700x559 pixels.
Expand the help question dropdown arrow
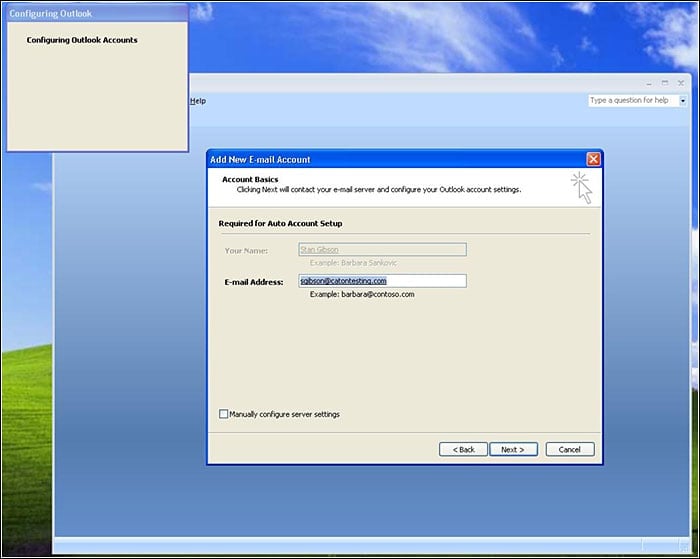point(683,101)
